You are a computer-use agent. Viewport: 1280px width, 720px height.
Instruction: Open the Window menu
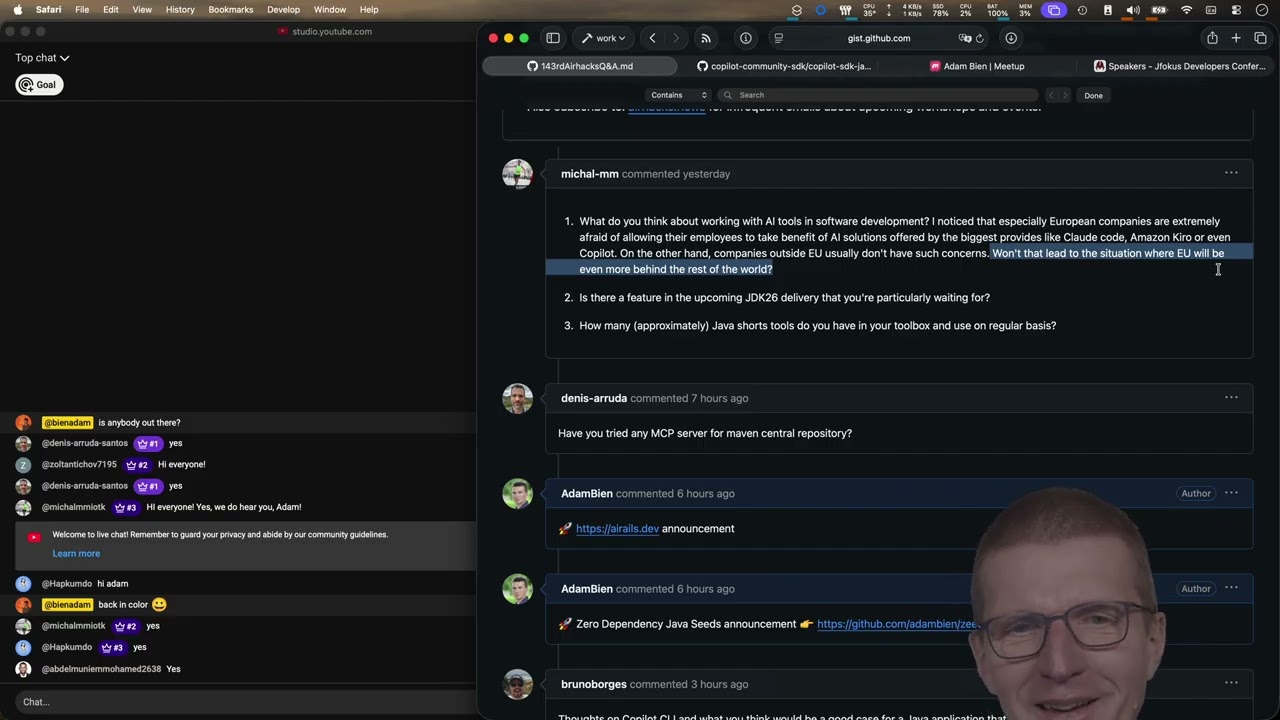tap(330, 9)
